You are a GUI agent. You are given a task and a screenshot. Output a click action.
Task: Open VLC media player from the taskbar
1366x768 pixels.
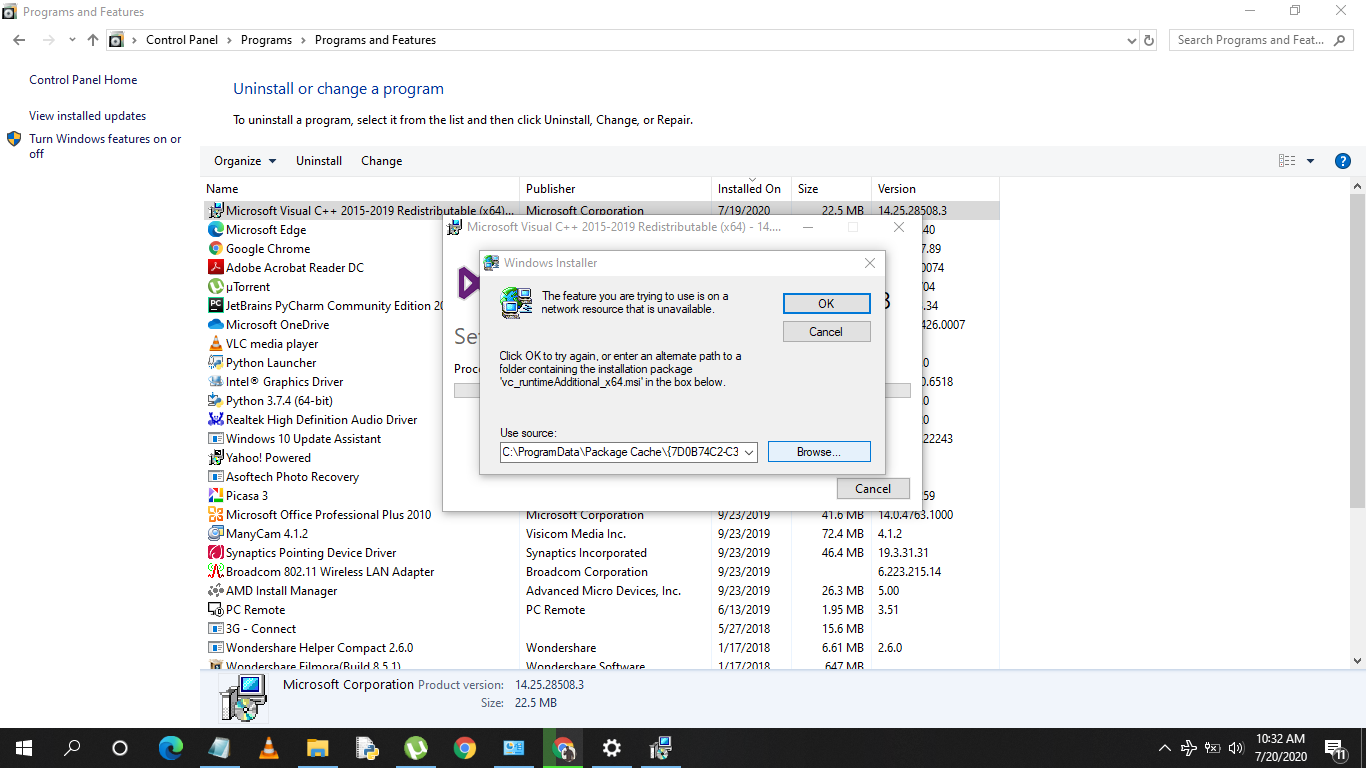268,748
